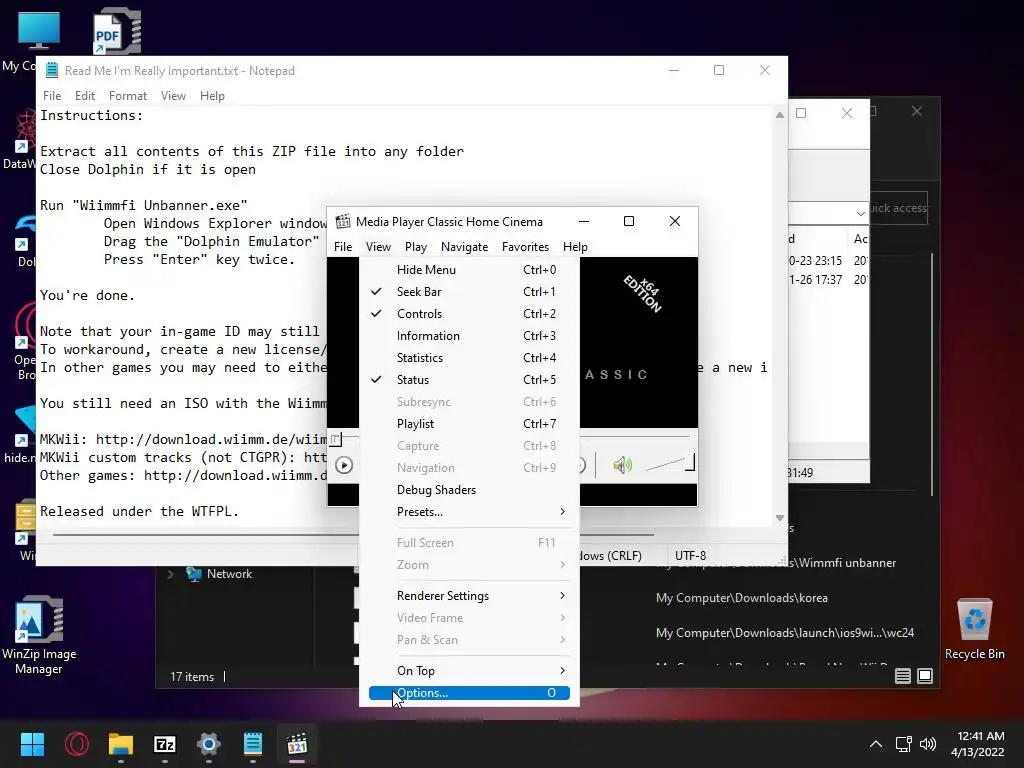Open the Navigate menu in Media Player Classic

click(464, 247)
